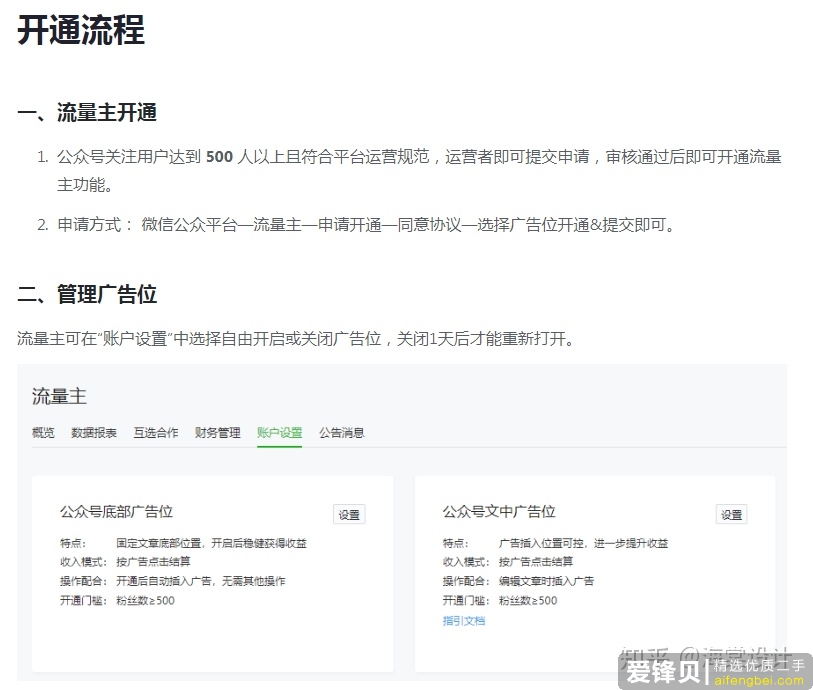The width and height of the screenshot is (813, 690).
Task: Open the 公告消息 tab
Action: pos(342,433)
